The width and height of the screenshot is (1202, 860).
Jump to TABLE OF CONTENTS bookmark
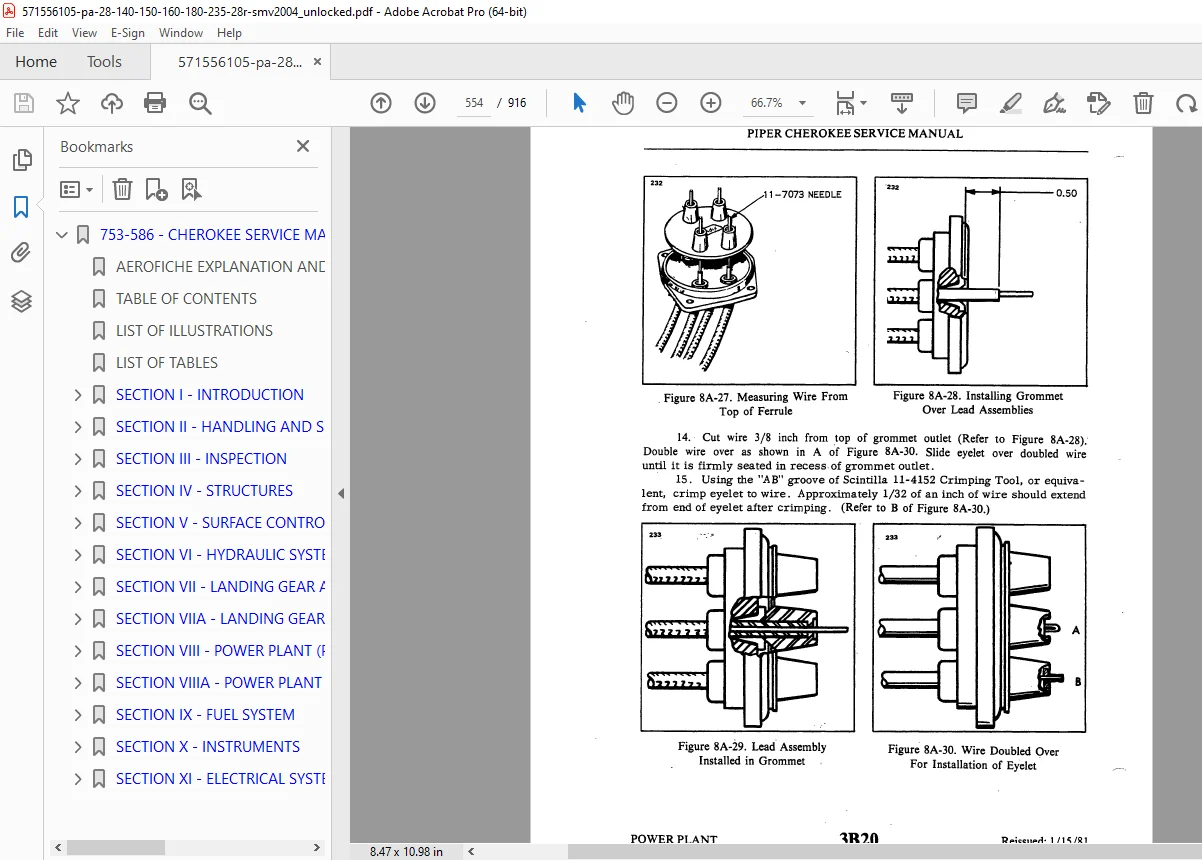tap(186, 299)
